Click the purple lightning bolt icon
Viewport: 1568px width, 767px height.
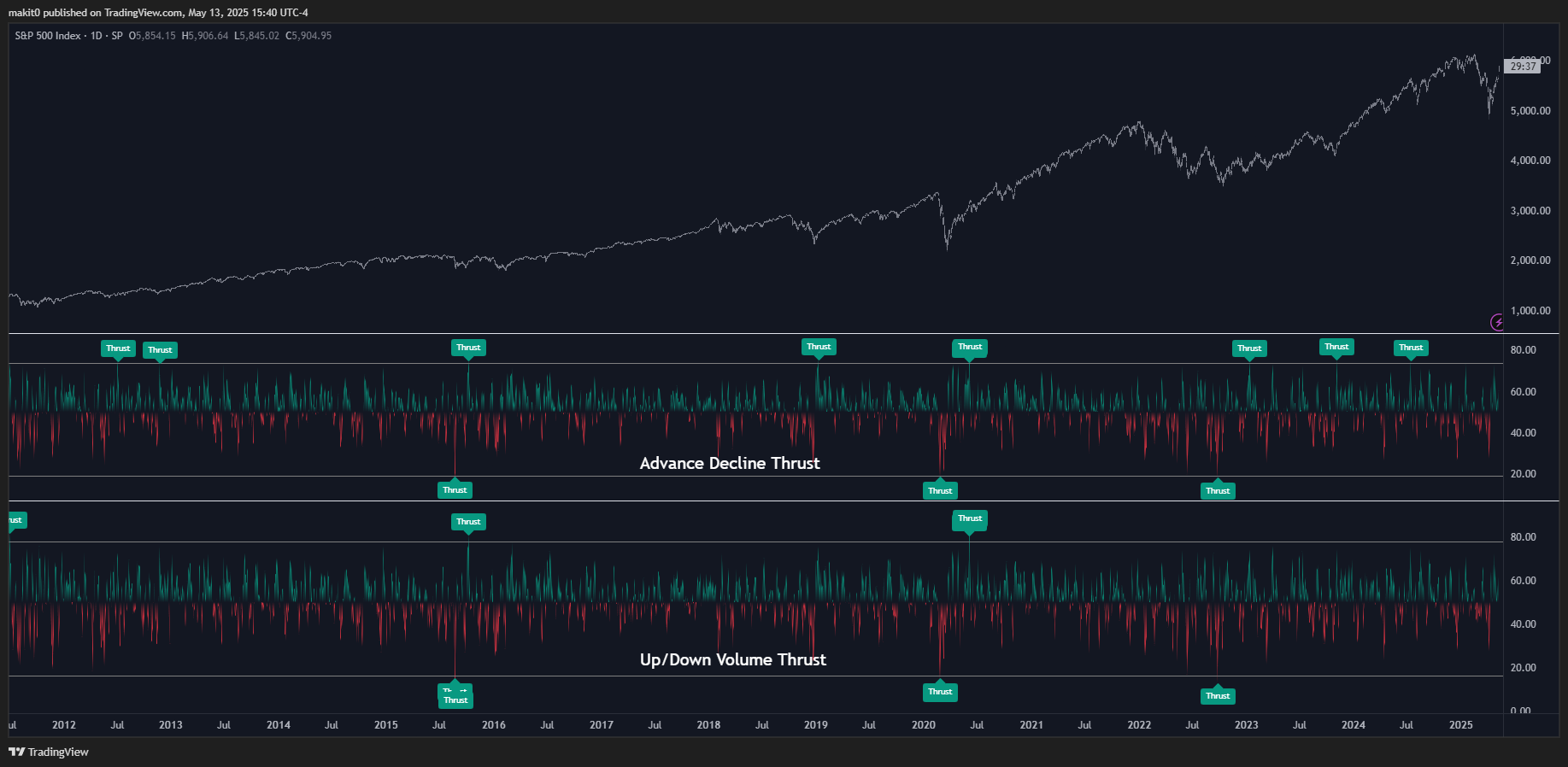pyautogui.click(x=1497, y=322)
